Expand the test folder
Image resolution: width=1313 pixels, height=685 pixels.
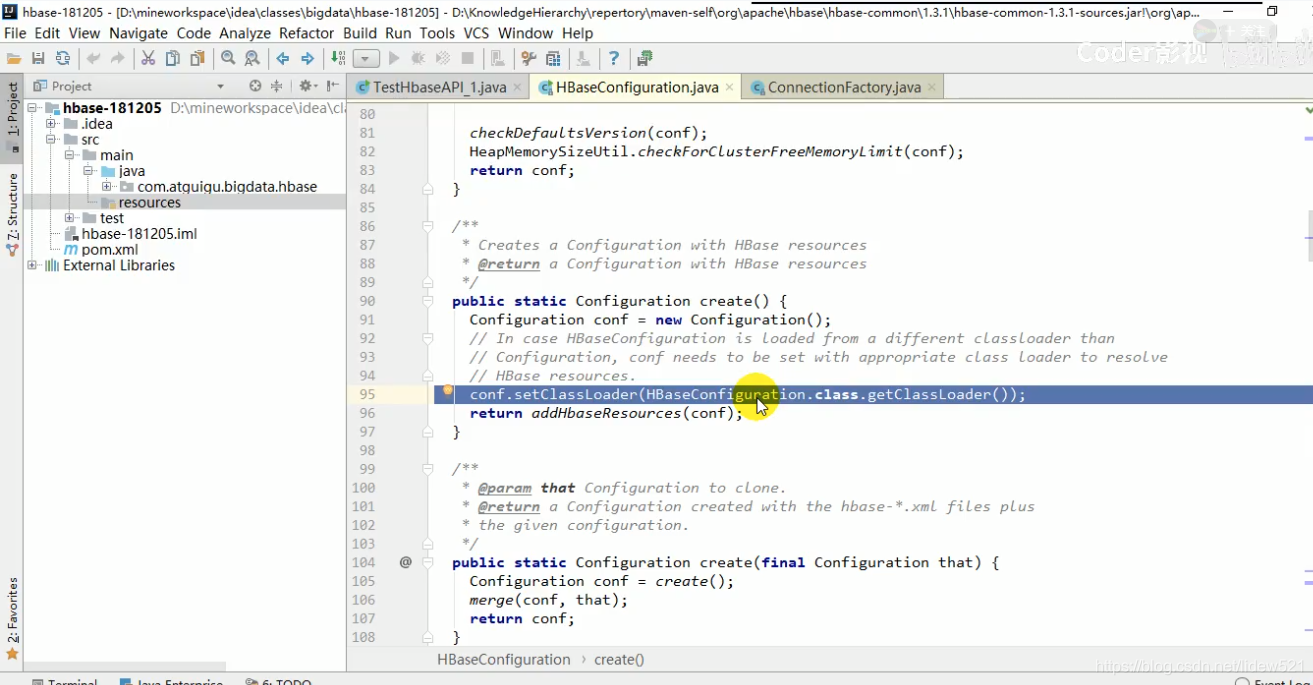(69, 218)
